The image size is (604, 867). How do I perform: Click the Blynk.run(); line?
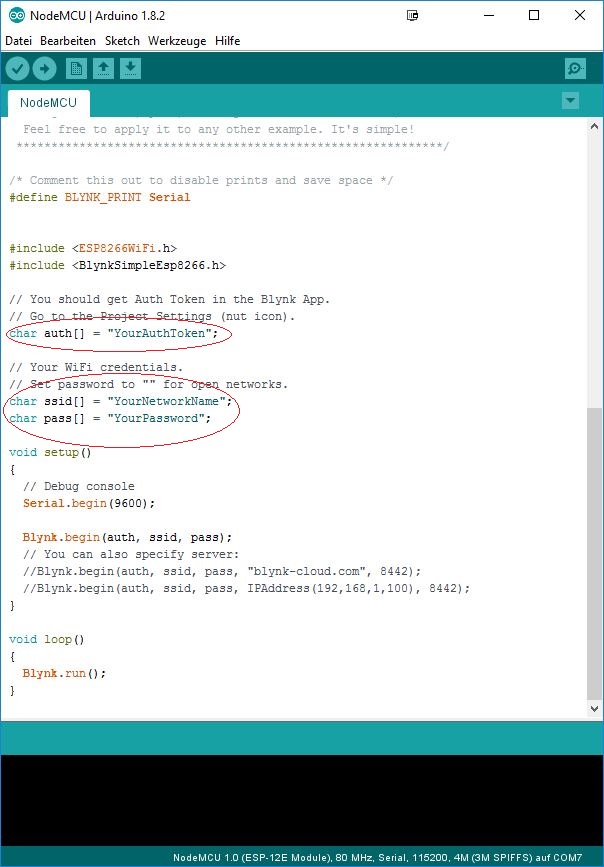click(64, 673)
